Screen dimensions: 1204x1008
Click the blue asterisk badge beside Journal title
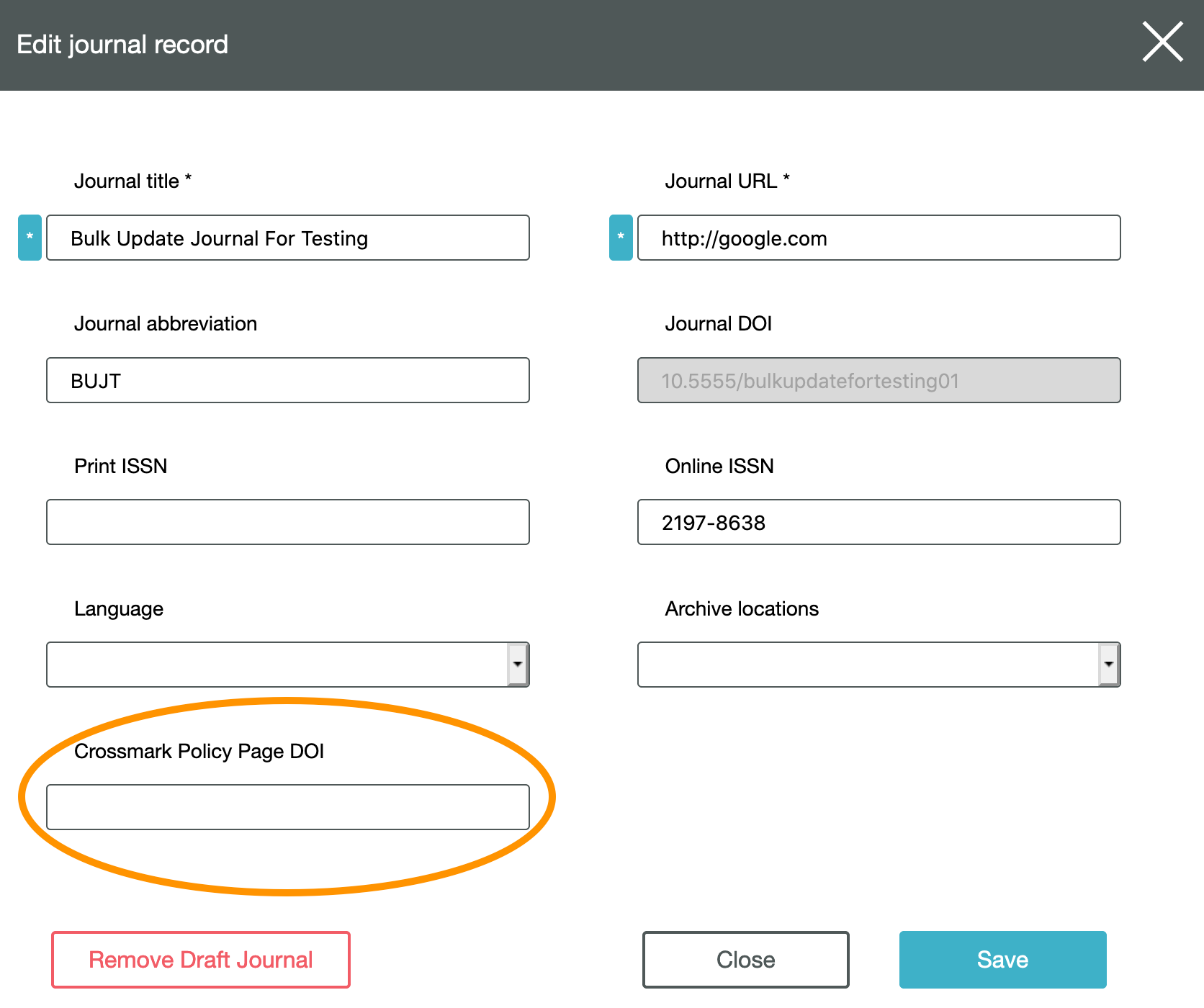point(30,238)
